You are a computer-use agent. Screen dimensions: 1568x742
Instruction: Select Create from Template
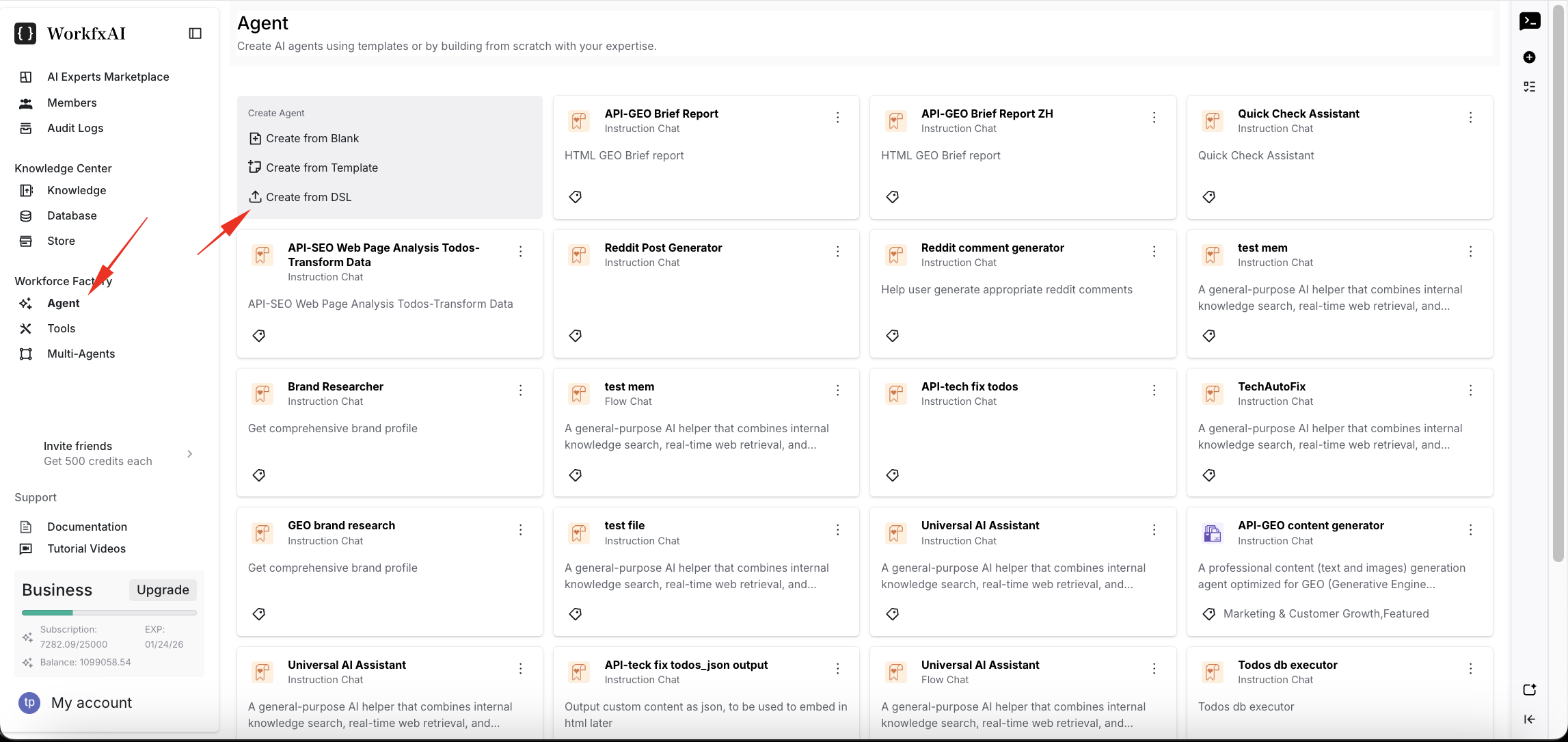[321, 168]
